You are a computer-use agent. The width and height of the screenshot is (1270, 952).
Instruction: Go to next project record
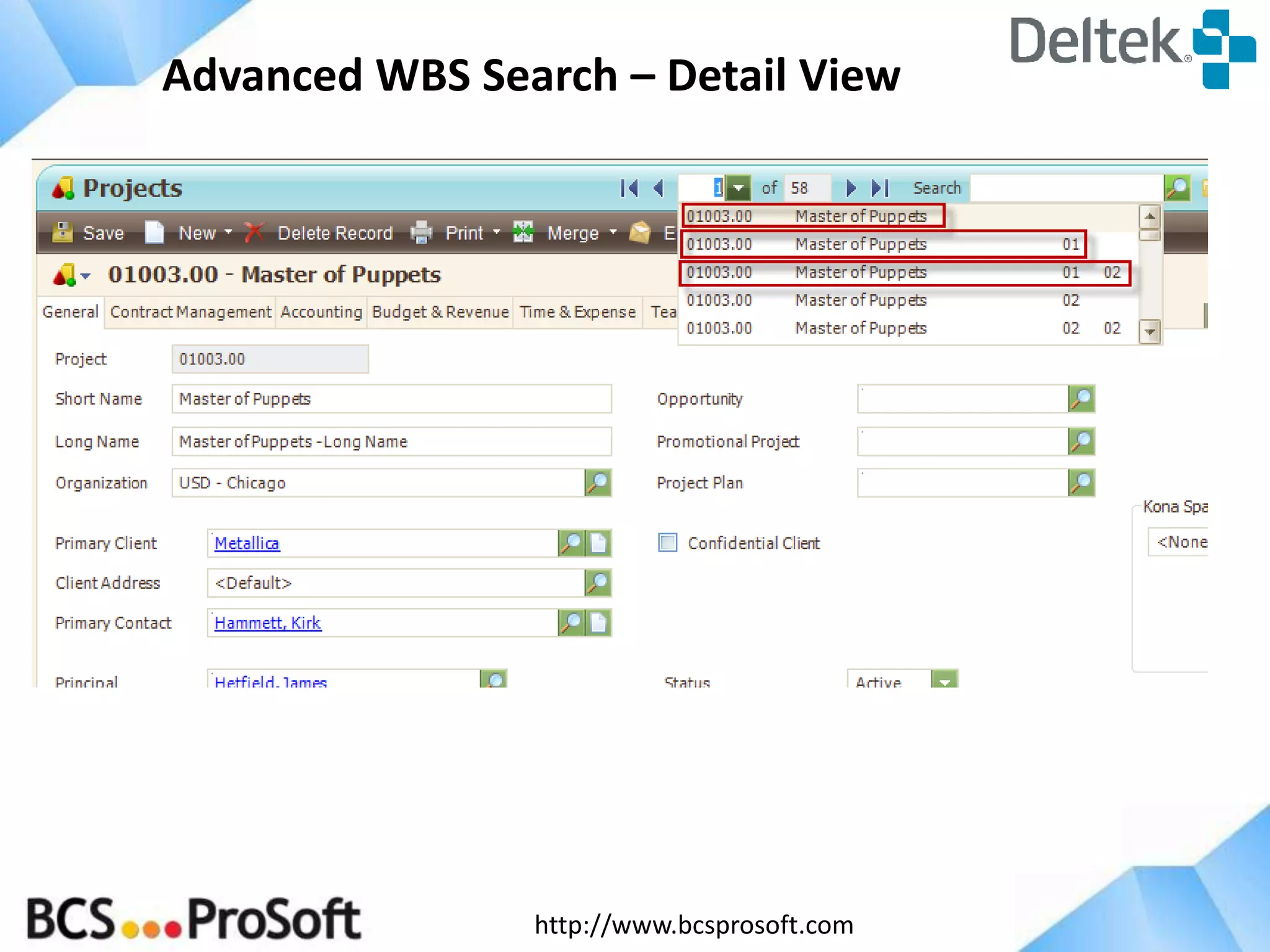(x=851, y=188)
